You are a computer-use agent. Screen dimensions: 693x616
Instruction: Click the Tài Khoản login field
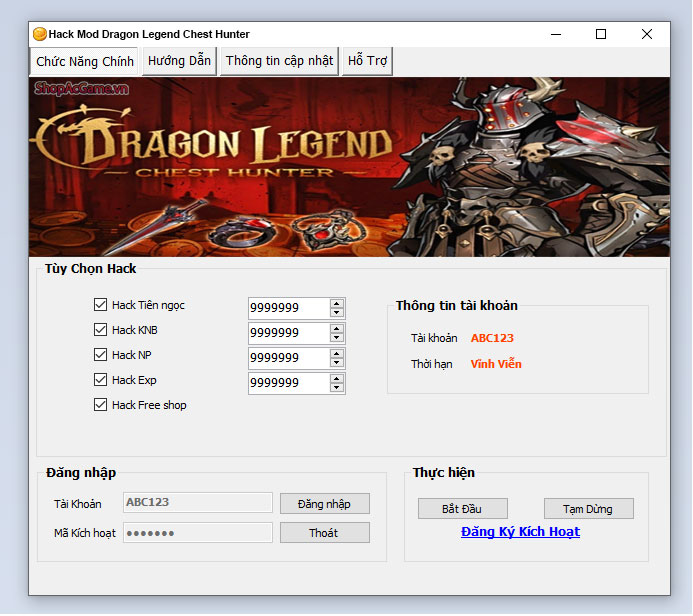point(198,503)
